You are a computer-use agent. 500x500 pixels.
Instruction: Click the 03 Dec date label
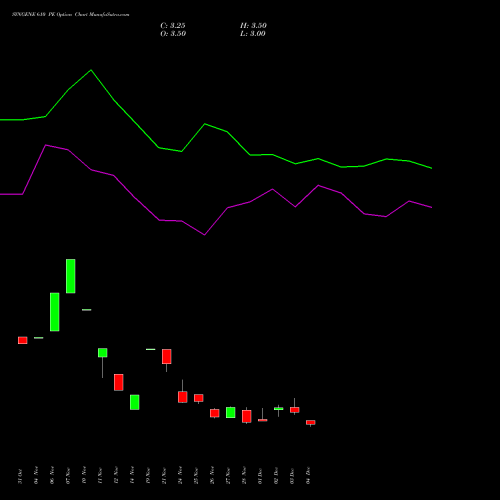(292, 476)
